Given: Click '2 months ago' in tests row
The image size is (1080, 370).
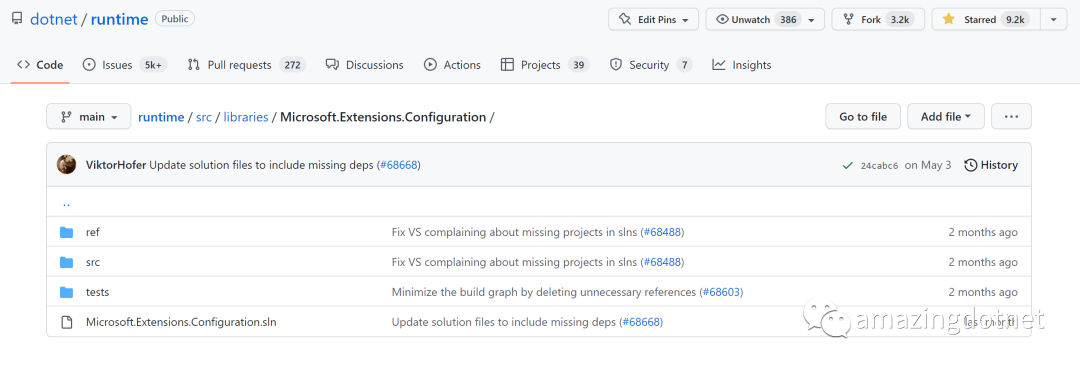Looking at the screenshot, I should (983, 292).
